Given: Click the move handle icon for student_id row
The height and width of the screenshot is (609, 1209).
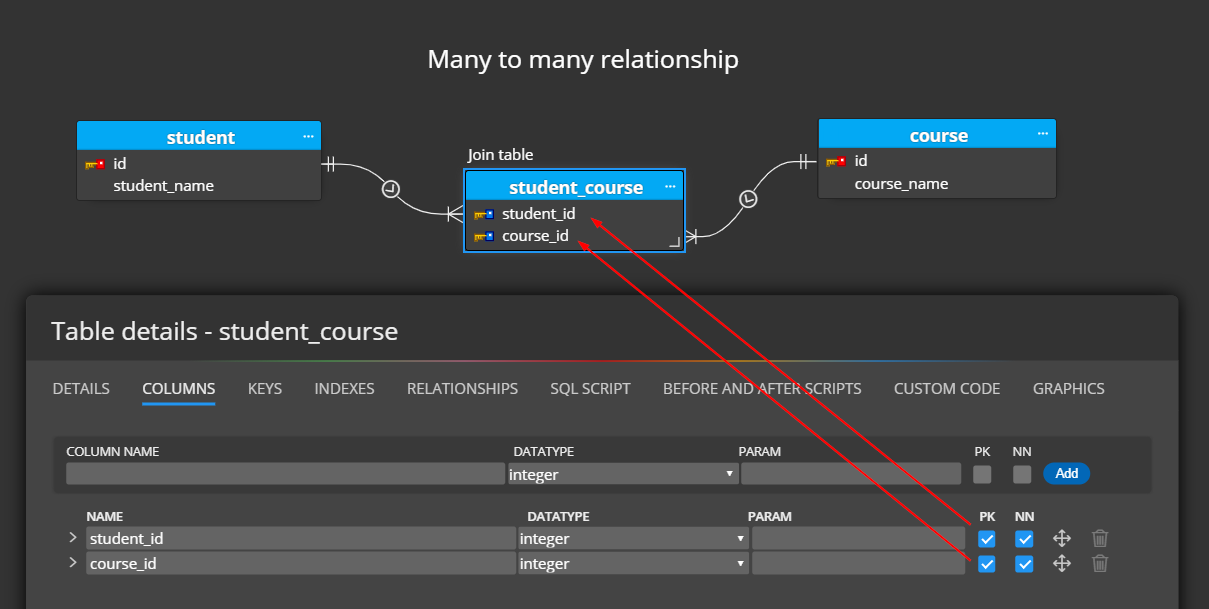Looking at the screenshot, I should click(1062, 538).
